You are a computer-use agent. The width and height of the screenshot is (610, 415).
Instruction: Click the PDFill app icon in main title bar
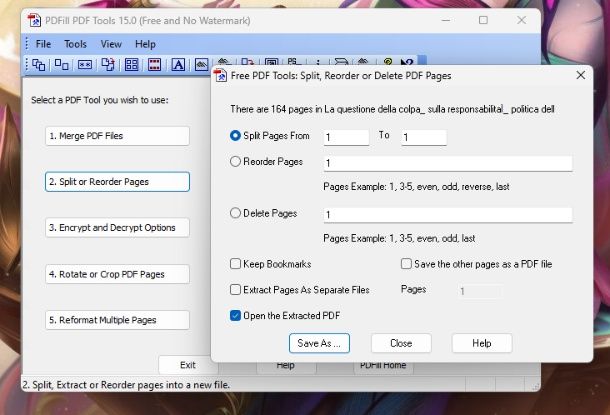coord(34,20)
